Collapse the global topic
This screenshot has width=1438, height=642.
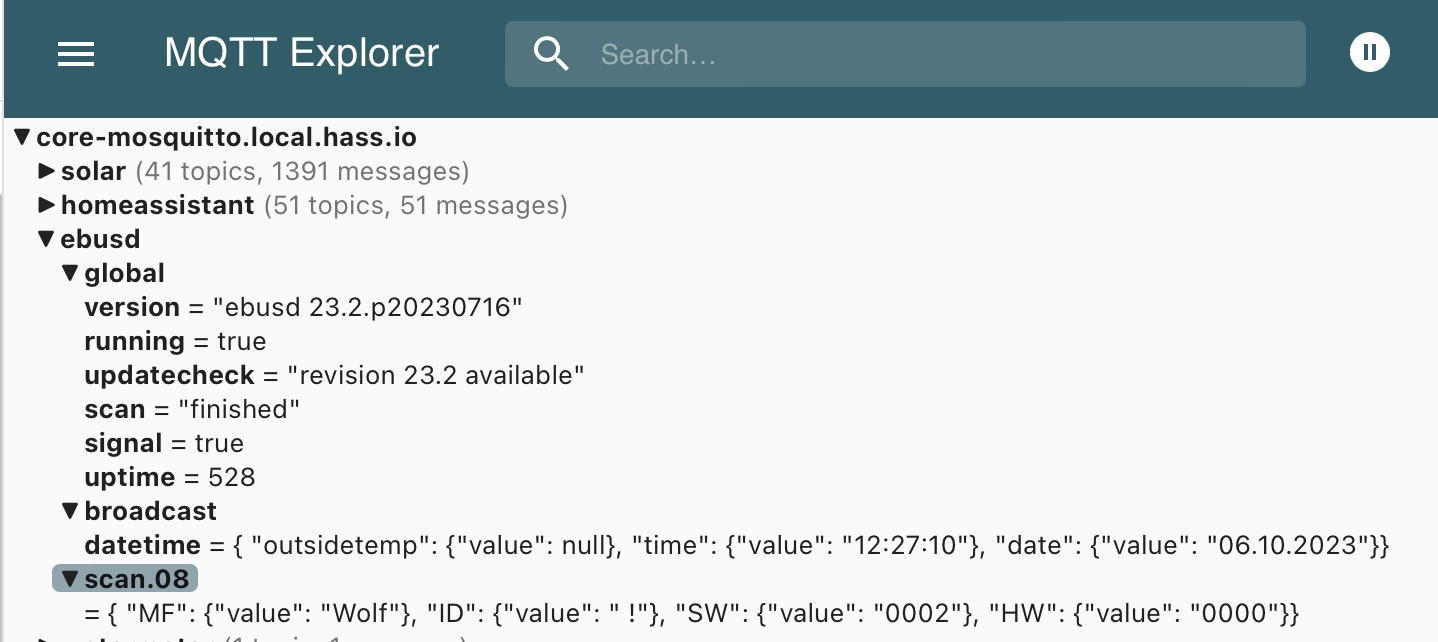point(70,273)
